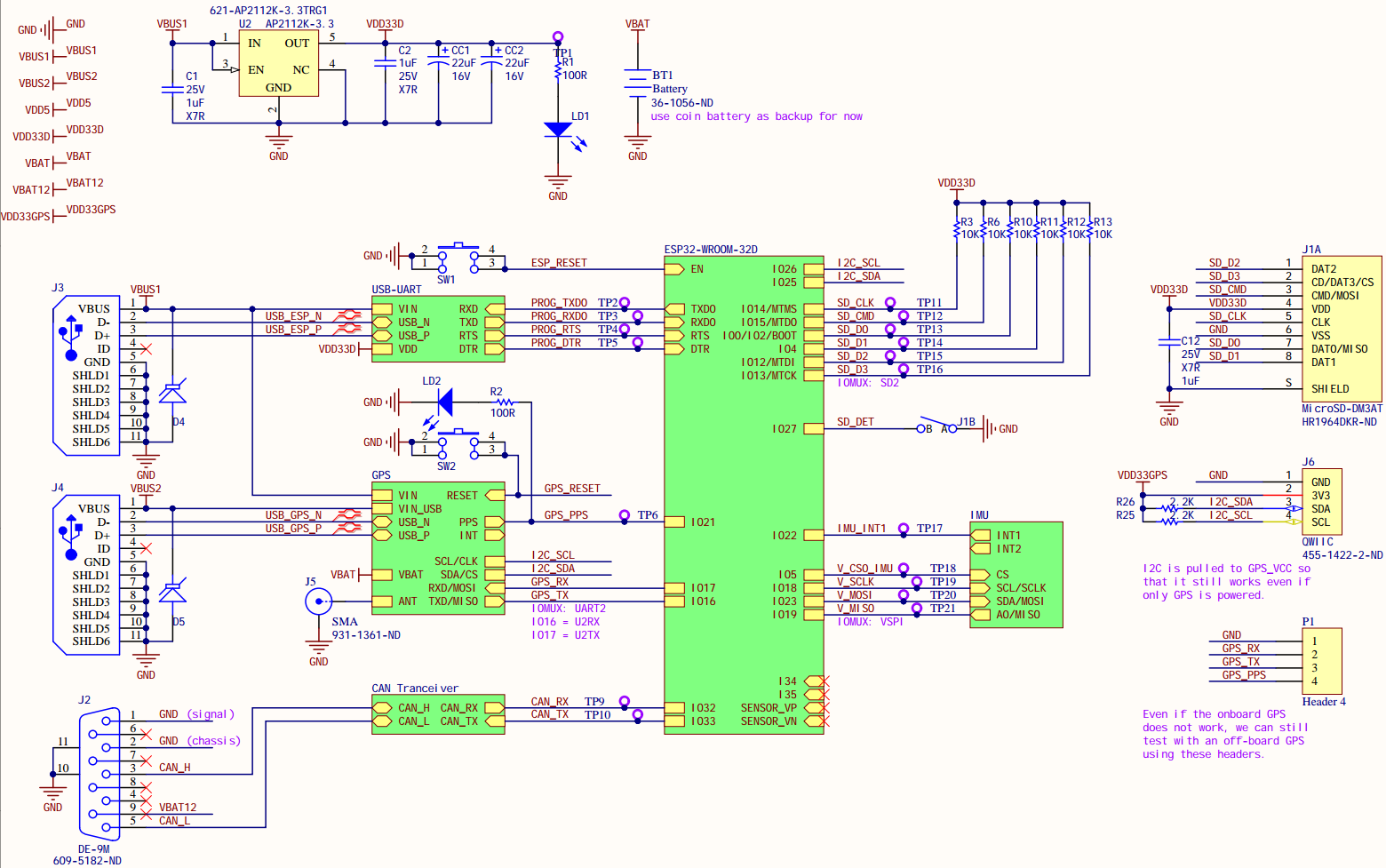Select the J1A MicroSD socket block
The height and width of the screenshot is (868, 1386).
point(1342,329)
